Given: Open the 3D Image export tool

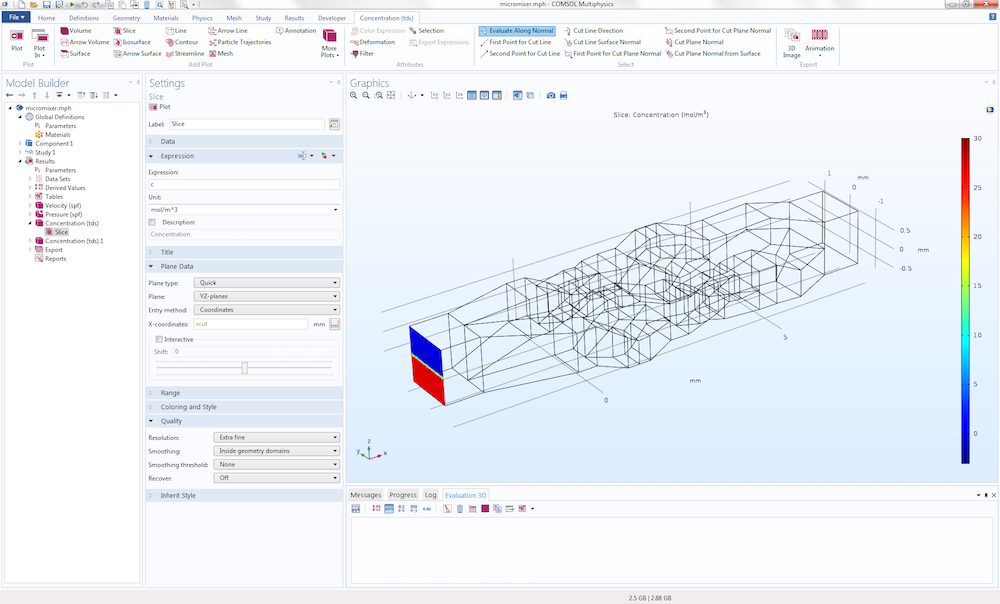Looking at the screenshot, I should 791,43.
